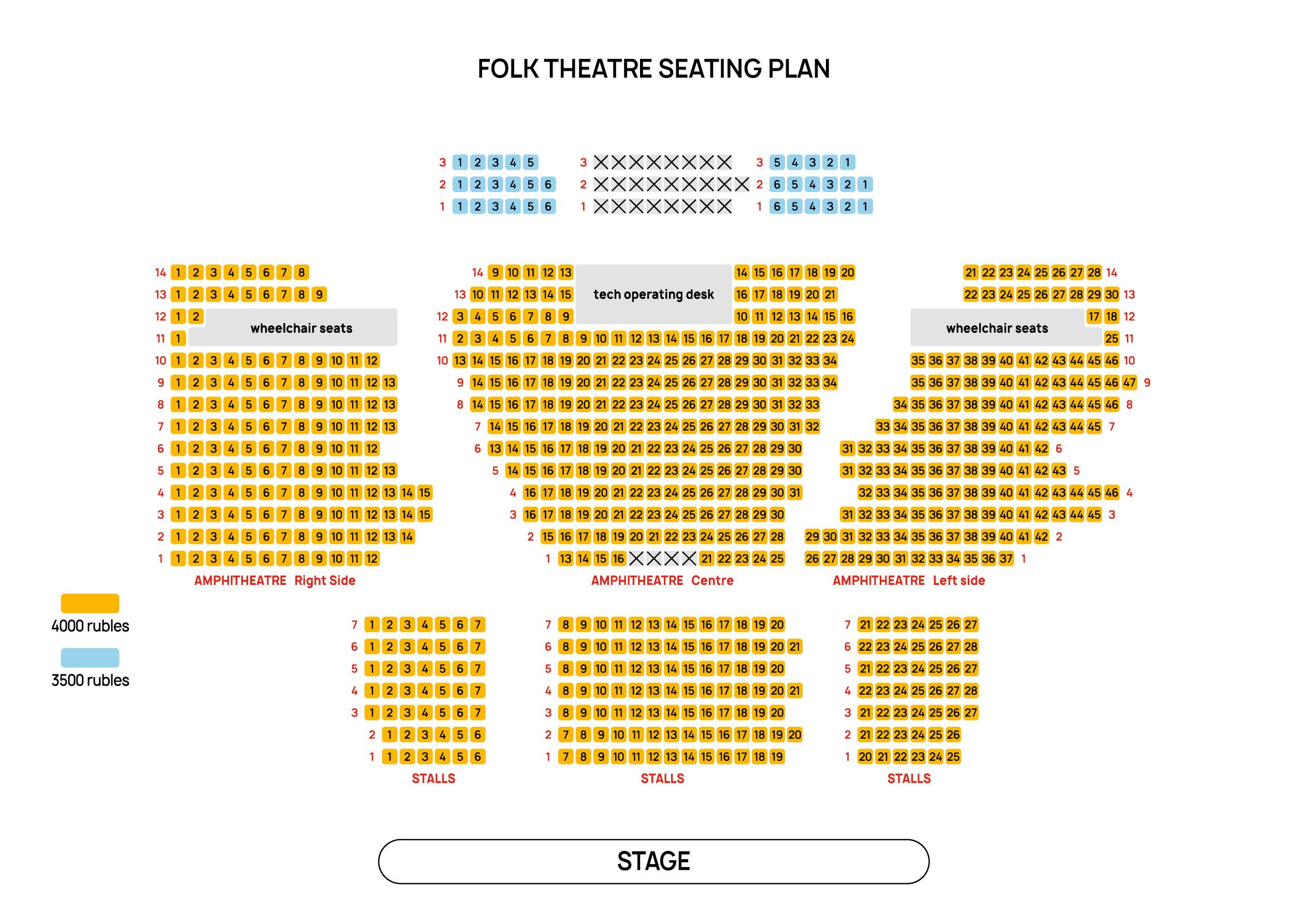
Task: Select seat 7 in Stalls row 1
Action: (x=565, y=756)
